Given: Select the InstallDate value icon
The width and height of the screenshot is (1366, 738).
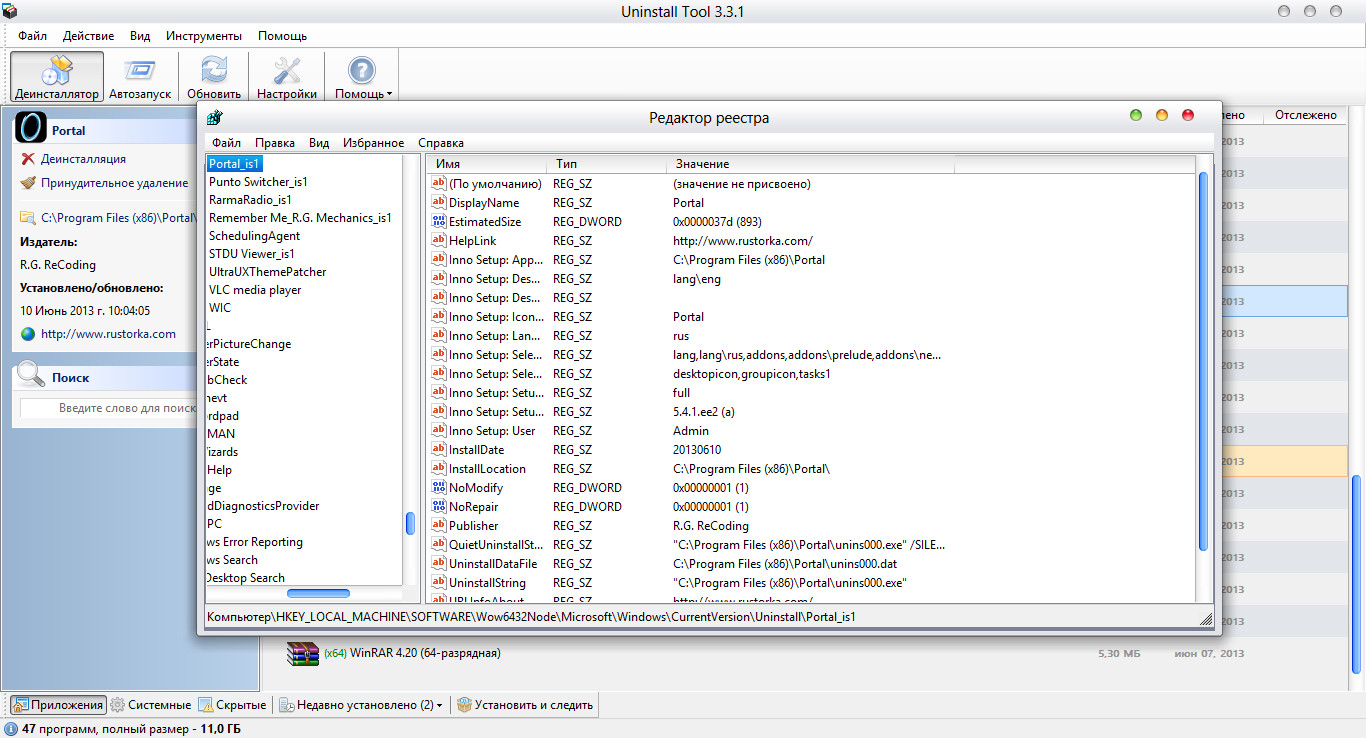Looking at the screenshot, I should 438,450.
